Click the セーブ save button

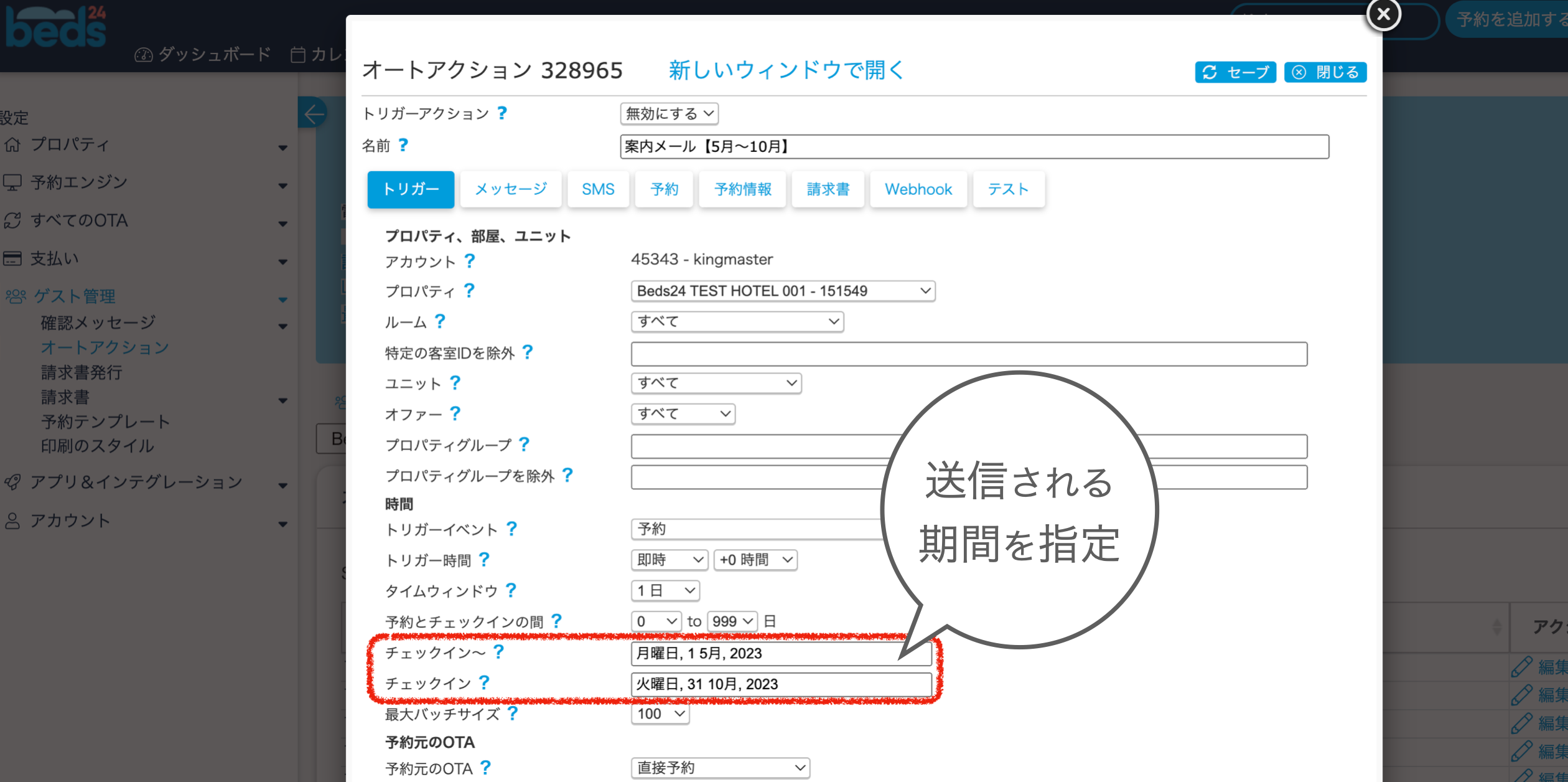pos(1235,72)
